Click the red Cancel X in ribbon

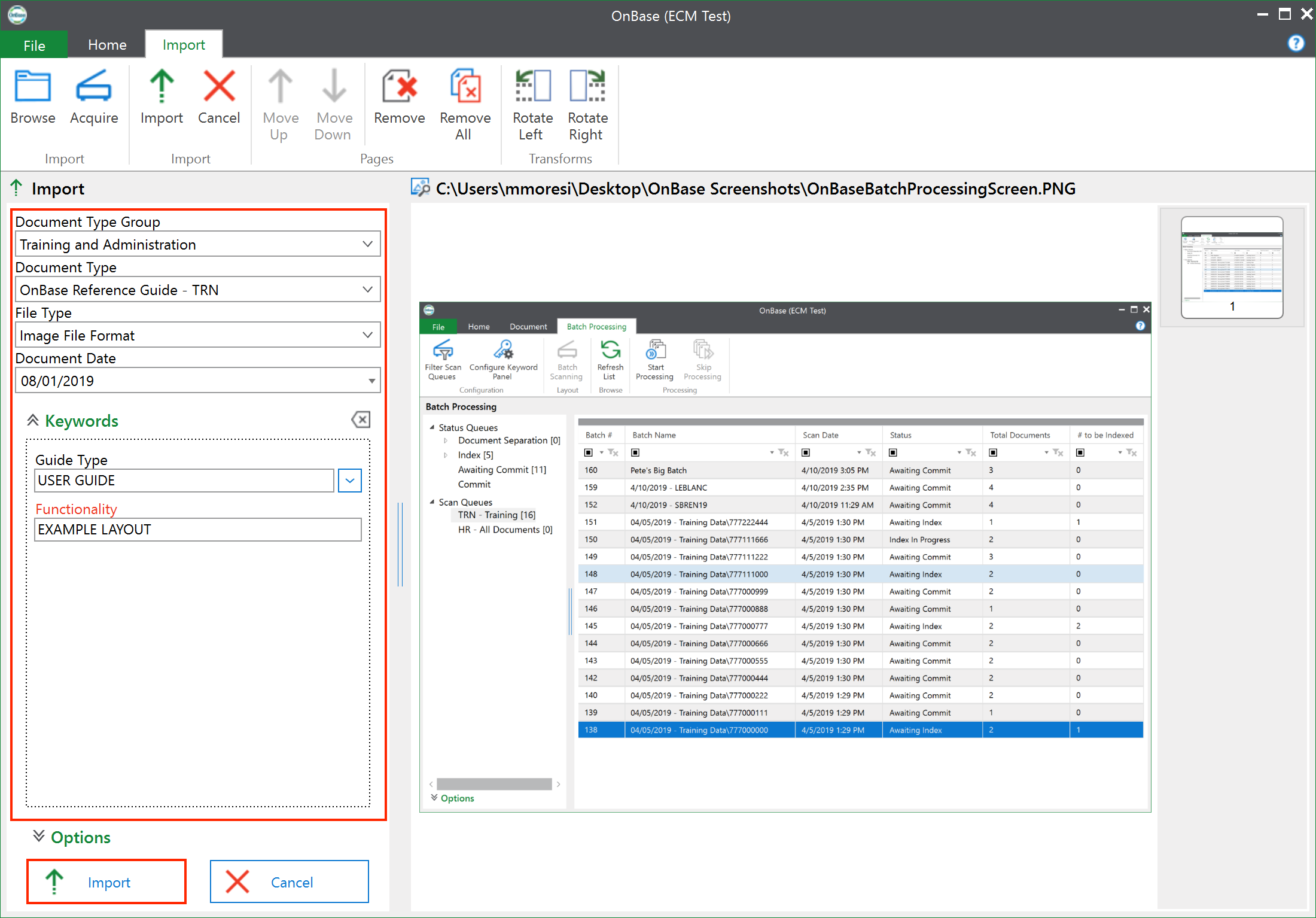pyautogui.click(x=219, y=87)
